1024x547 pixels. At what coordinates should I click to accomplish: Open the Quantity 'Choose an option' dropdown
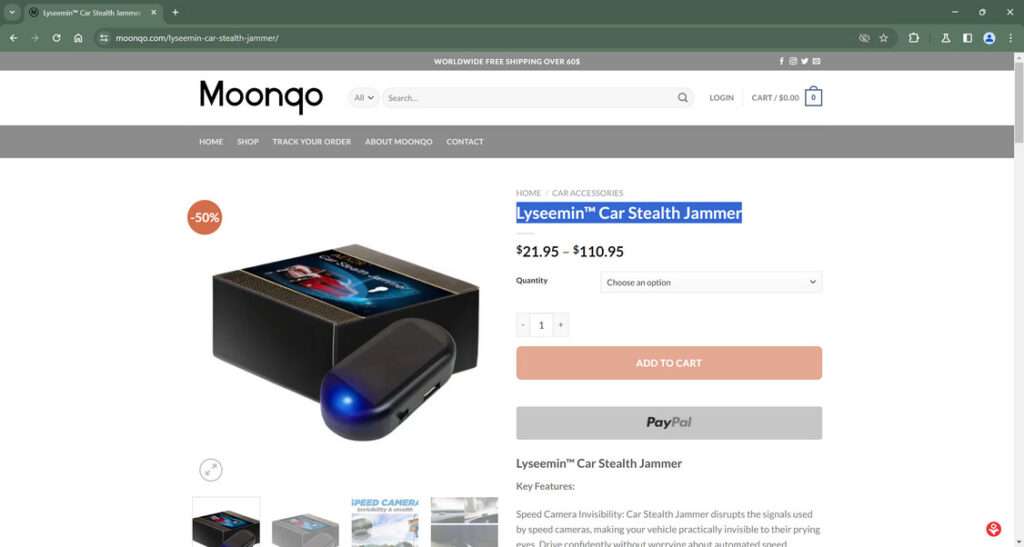[x=711, y=282]
